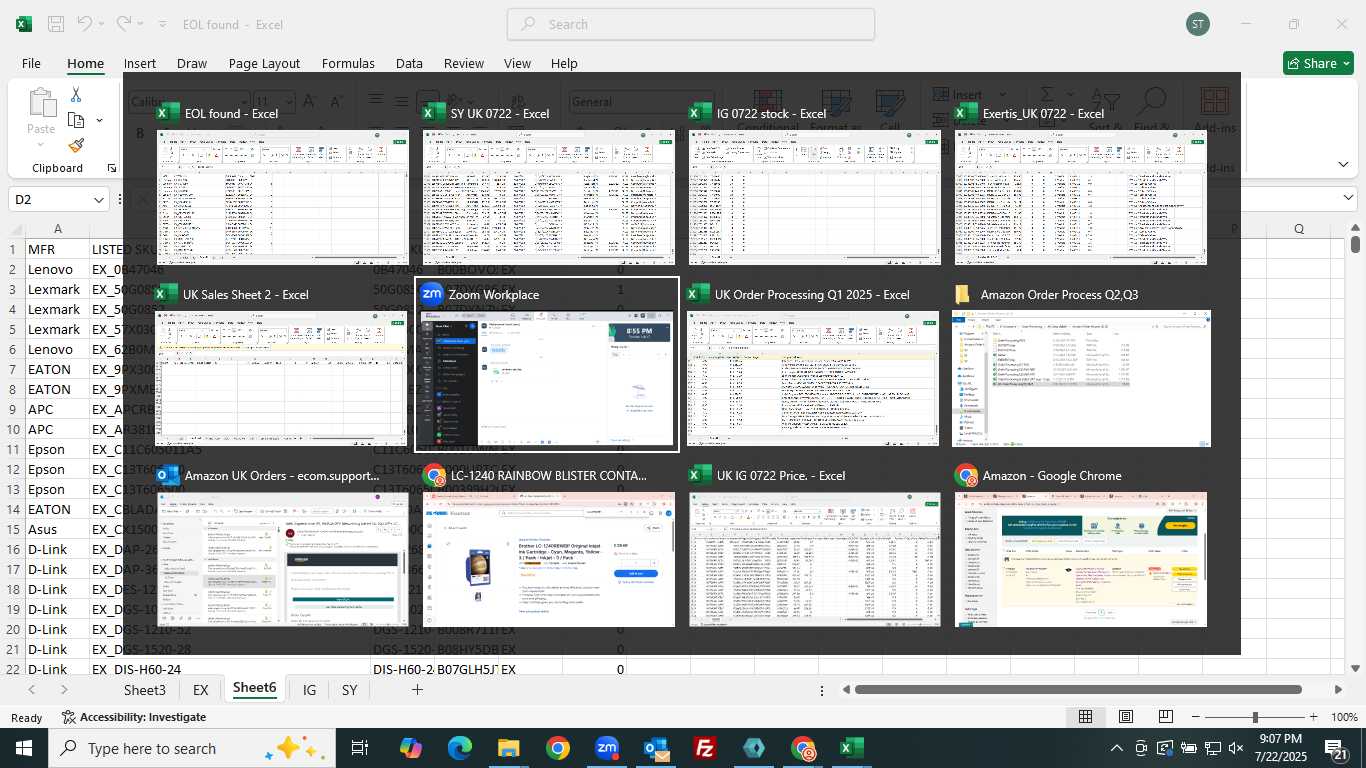
Task: Click the Cut scissors icon
Action: click(76, 95)
